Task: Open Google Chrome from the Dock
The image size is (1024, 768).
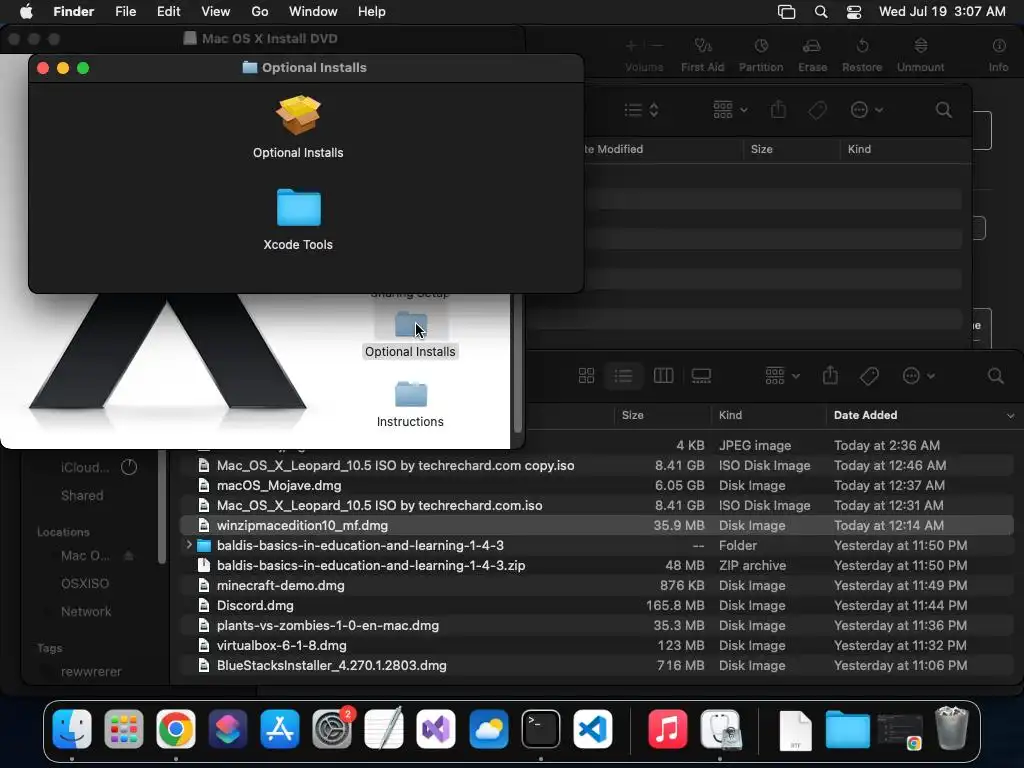Action: coord(175,729)
